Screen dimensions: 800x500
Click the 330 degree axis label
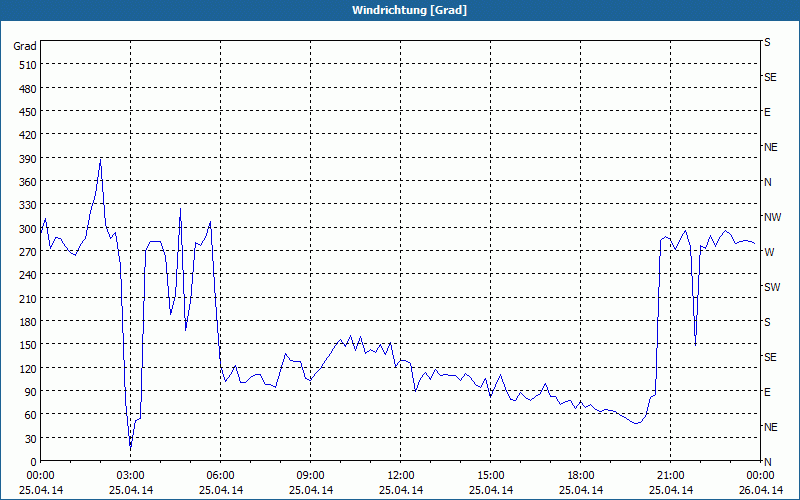pos(28,205)
